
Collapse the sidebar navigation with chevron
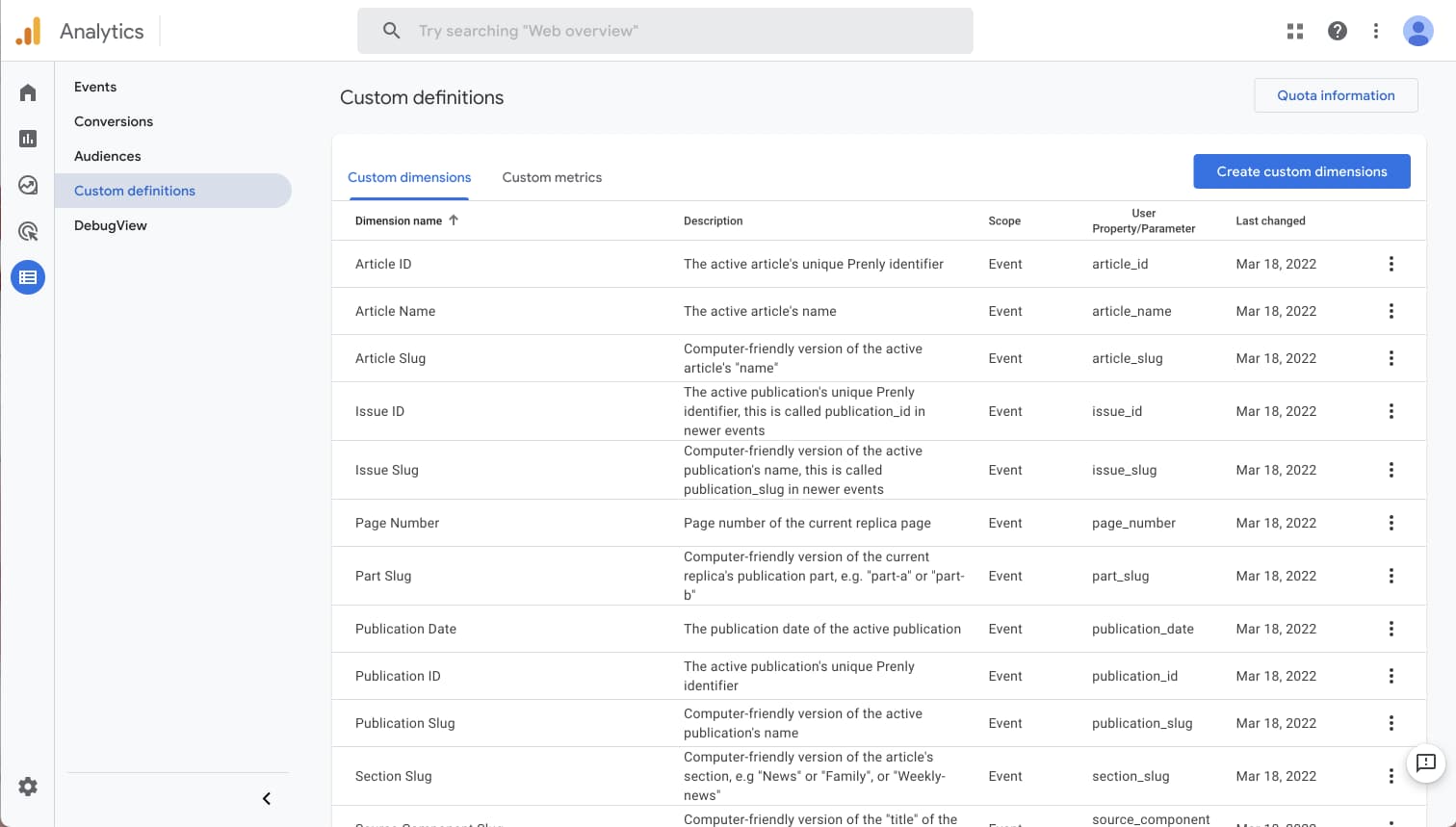pos(267,798)
